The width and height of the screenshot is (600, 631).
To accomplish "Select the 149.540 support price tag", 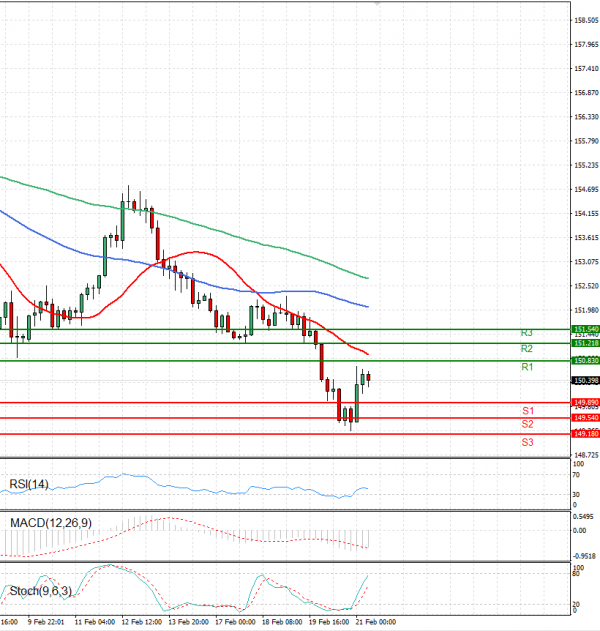I will coord(586,418).
